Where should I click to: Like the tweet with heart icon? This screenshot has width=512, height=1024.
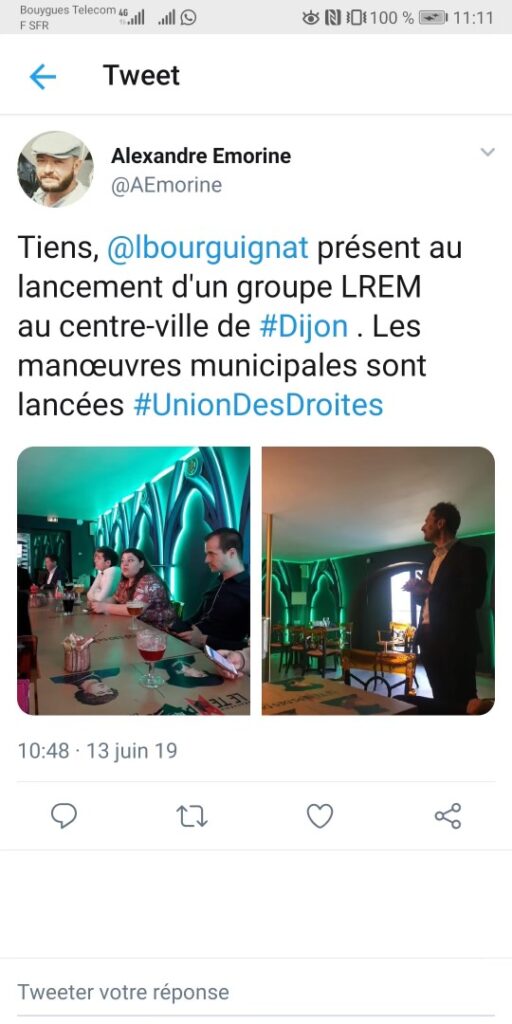320,816
